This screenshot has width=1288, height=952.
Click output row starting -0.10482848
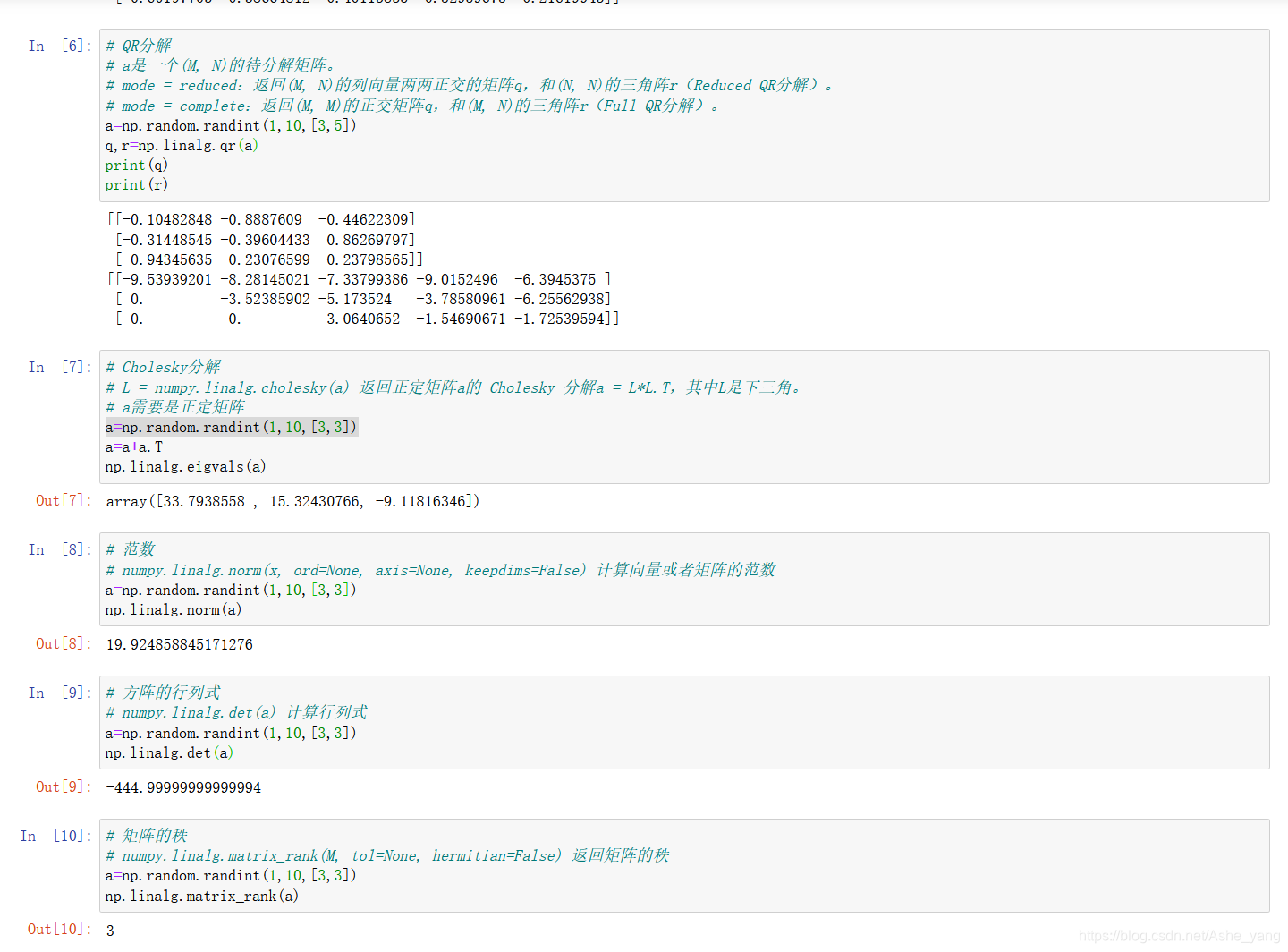tap(261, 219)
